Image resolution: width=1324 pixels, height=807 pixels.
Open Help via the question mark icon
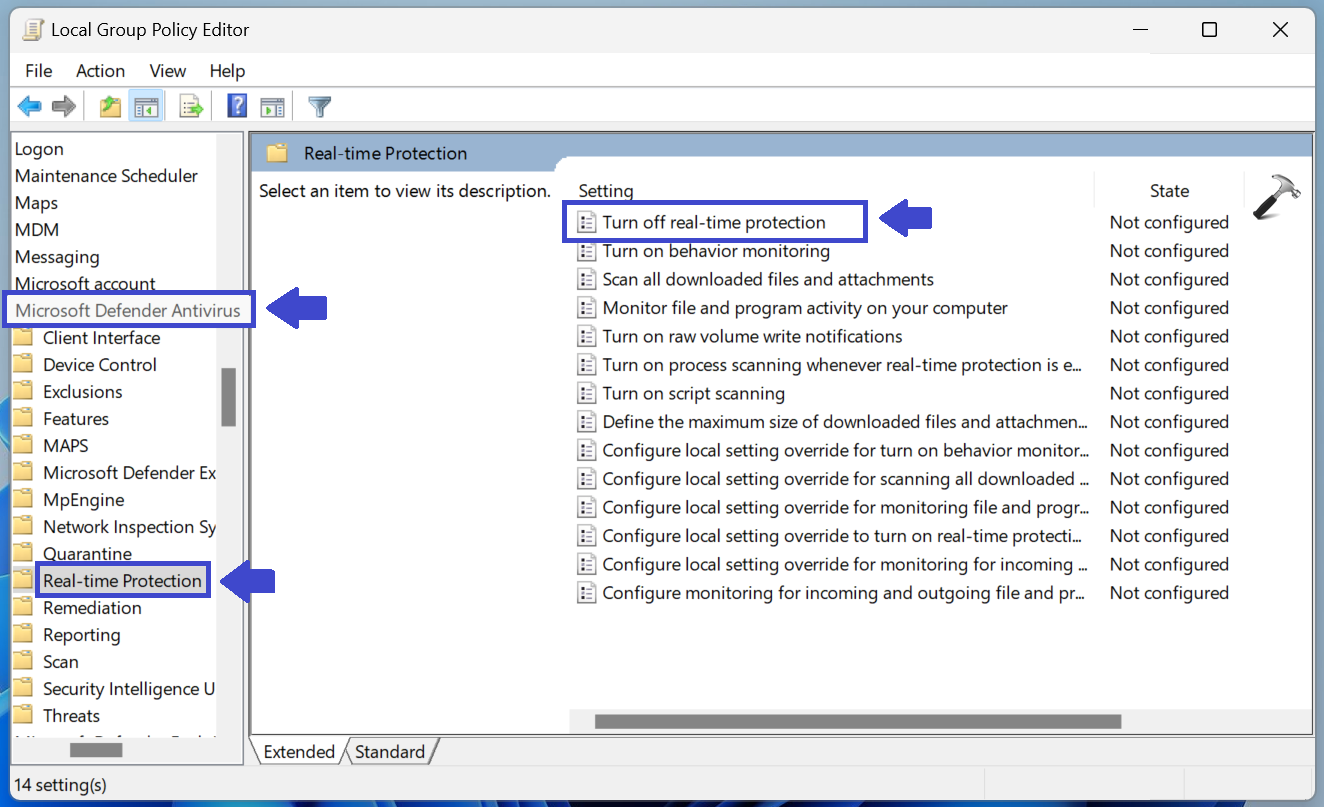[237, 106]
